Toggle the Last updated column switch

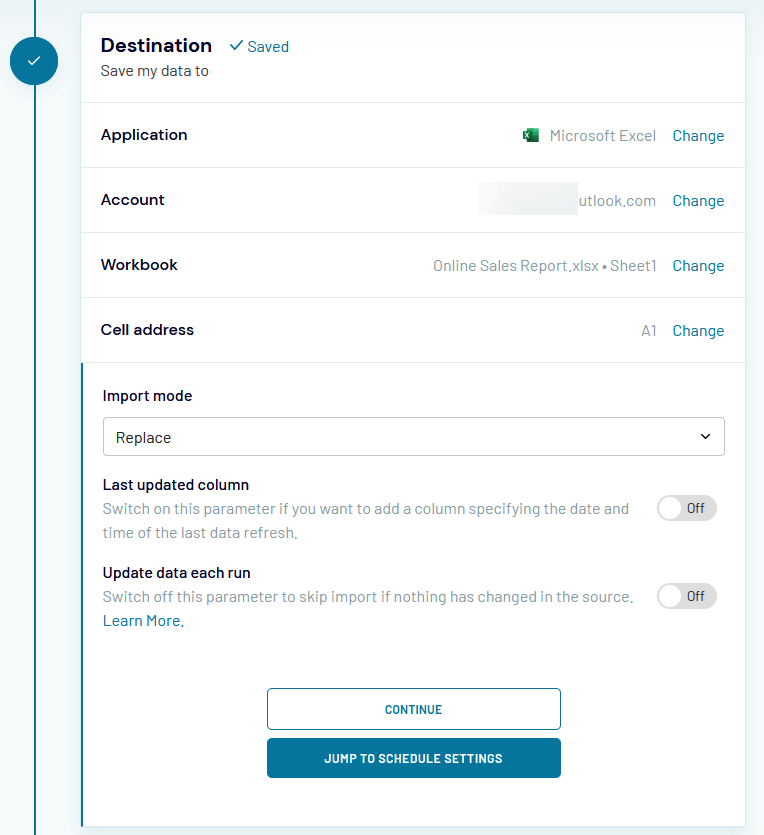tap(686, 508)
